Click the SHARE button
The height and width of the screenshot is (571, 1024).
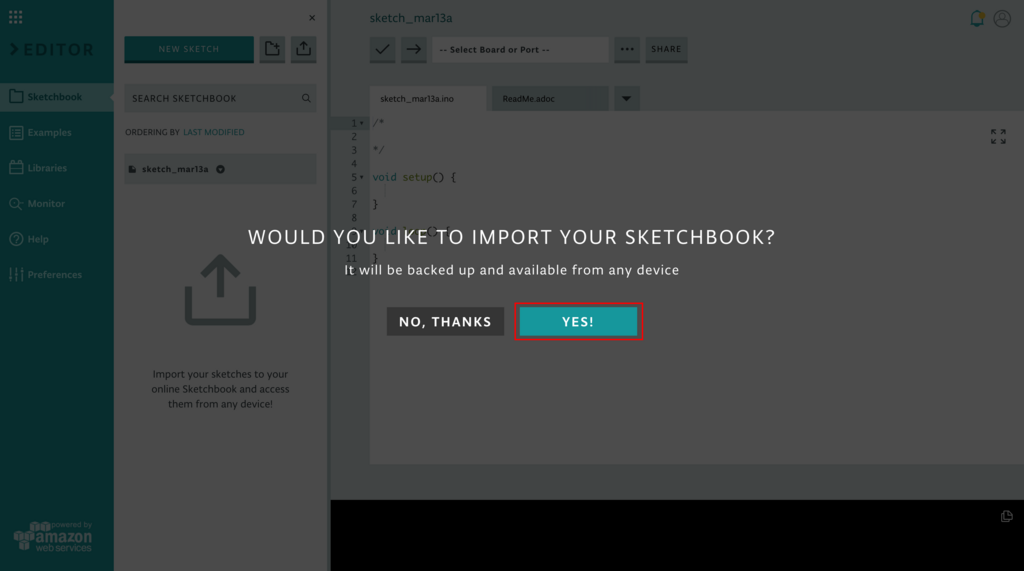coord(666,49)
